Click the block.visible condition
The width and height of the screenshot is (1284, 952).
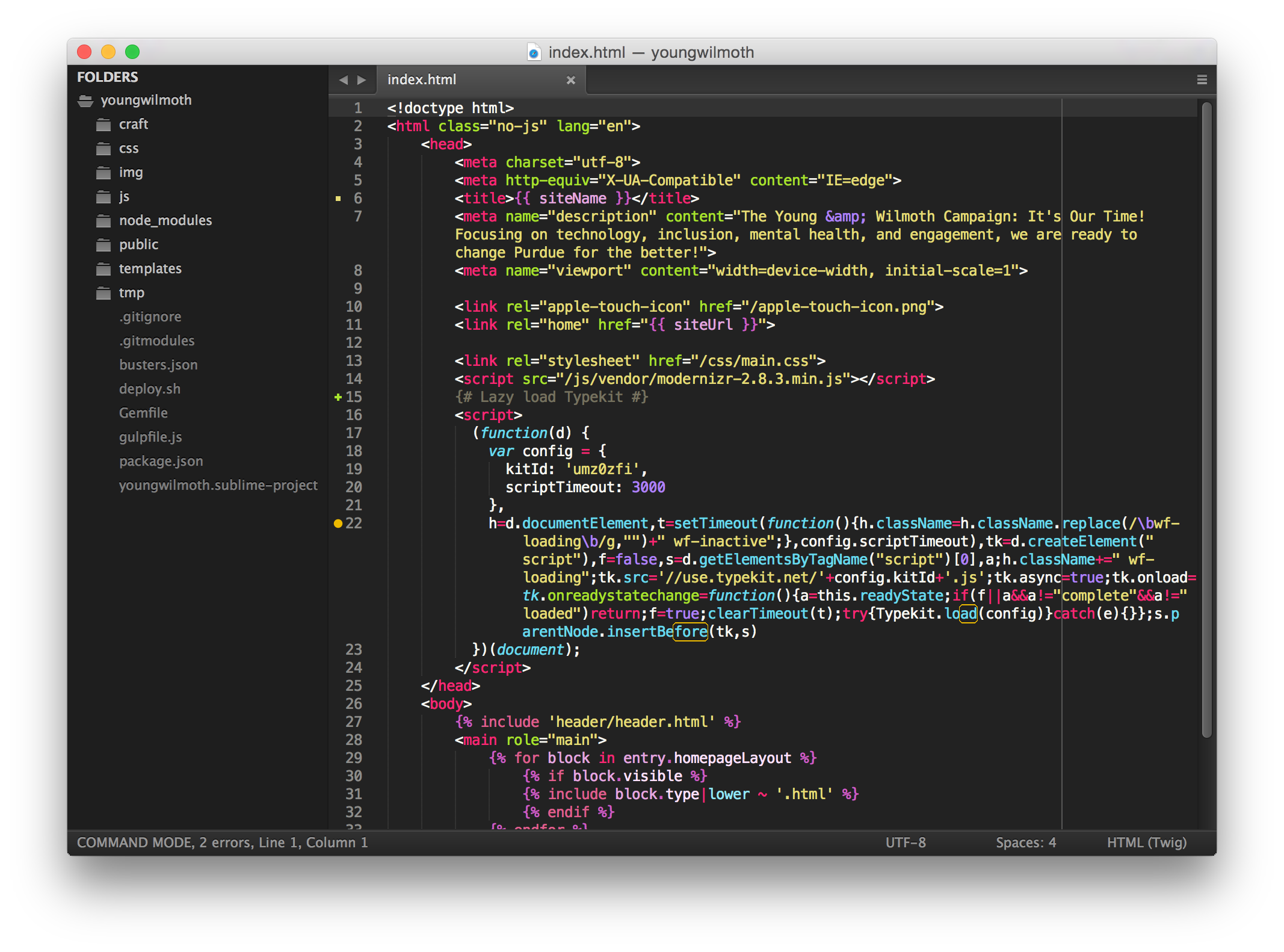click(628, 776)
